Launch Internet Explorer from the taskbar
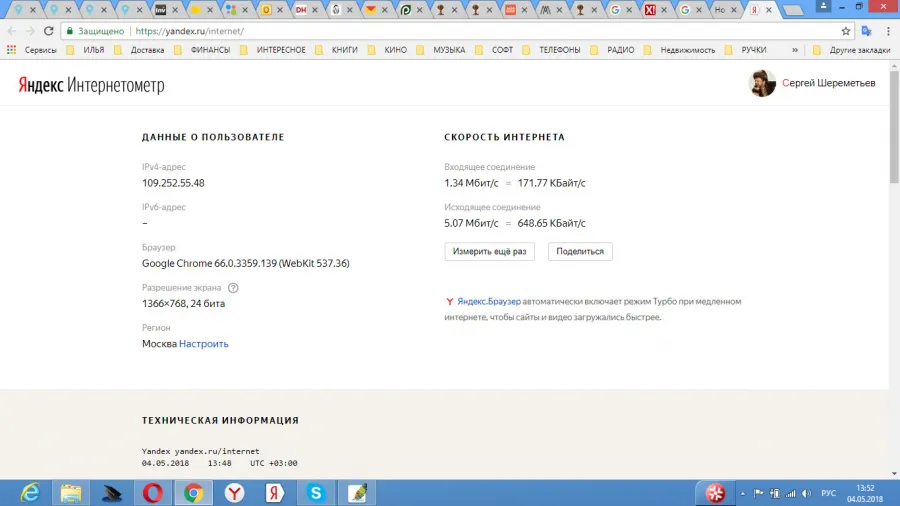The height and width of the screenshot is (506, 900). [x=30, y=493]
